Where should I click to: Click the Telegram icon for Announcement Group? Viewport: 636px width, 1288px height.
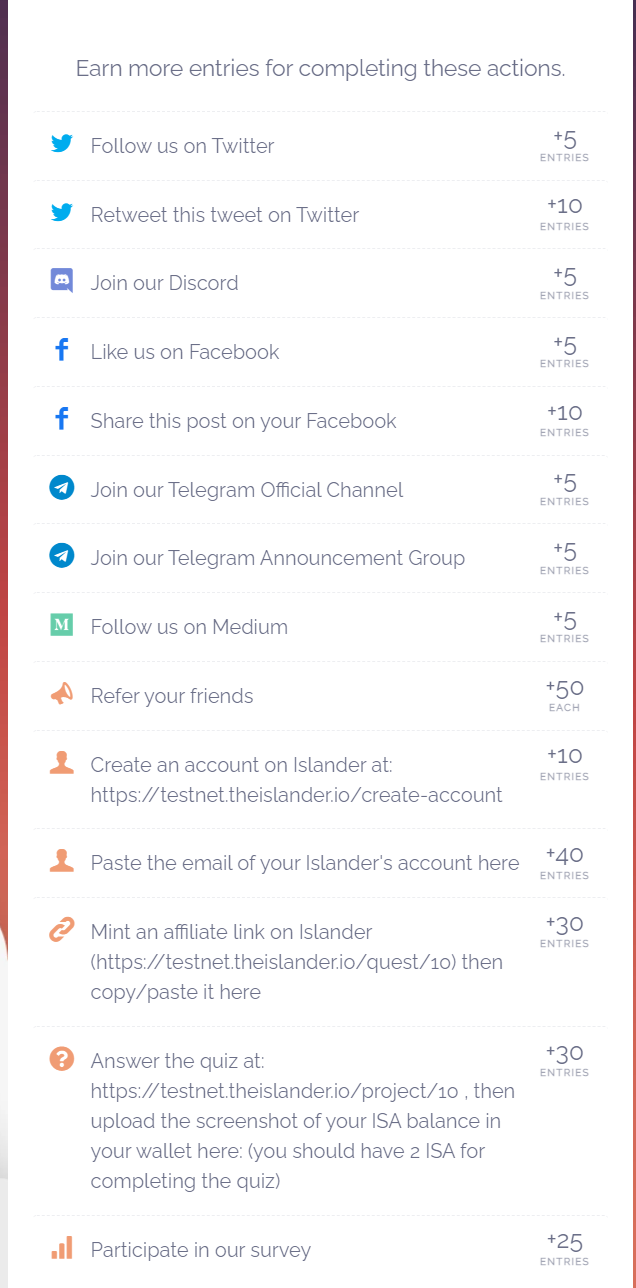click(62, 556)
